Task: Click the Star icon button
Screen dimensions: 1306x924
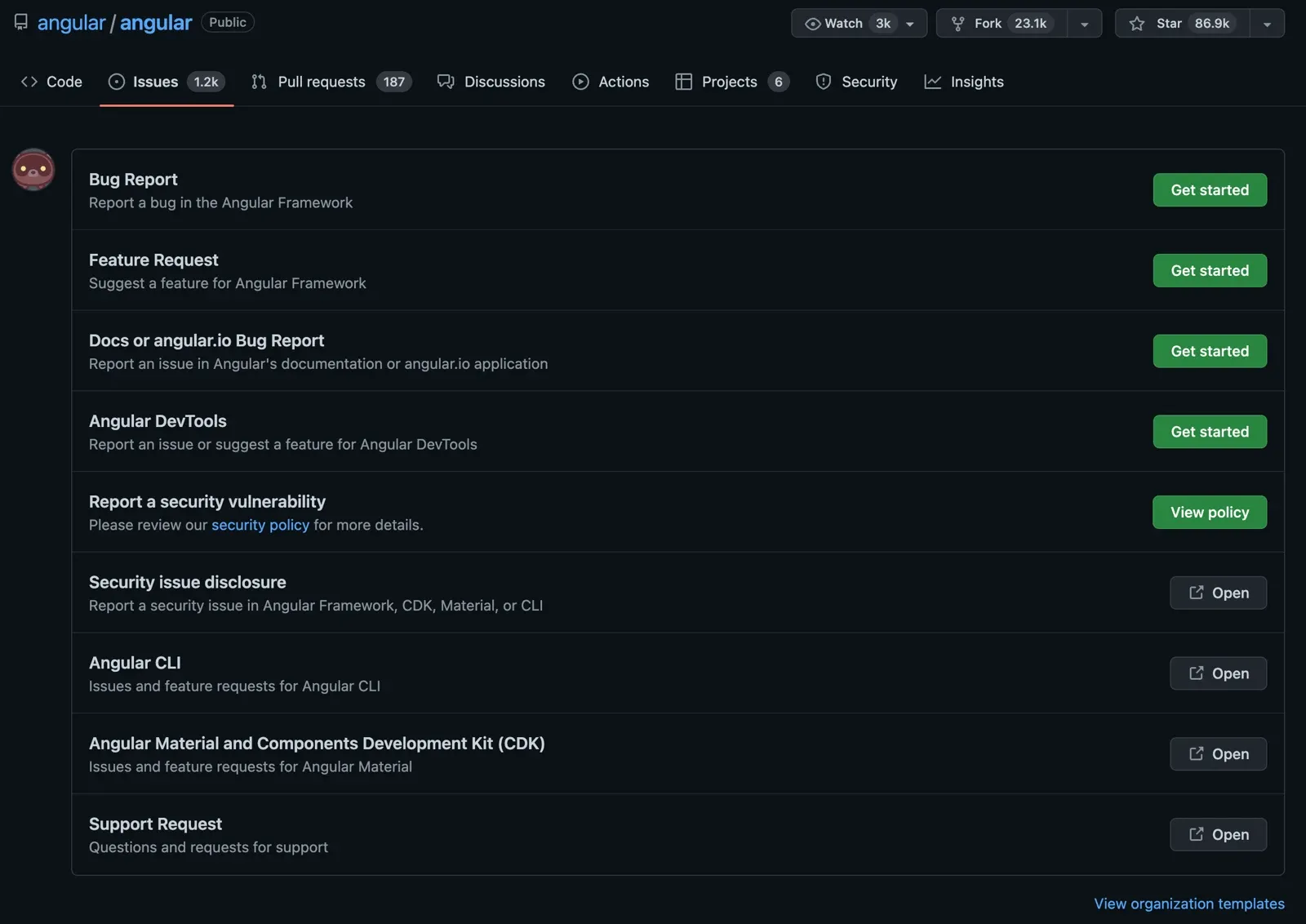Action: pyautogui.click(x=1182, y=24)
